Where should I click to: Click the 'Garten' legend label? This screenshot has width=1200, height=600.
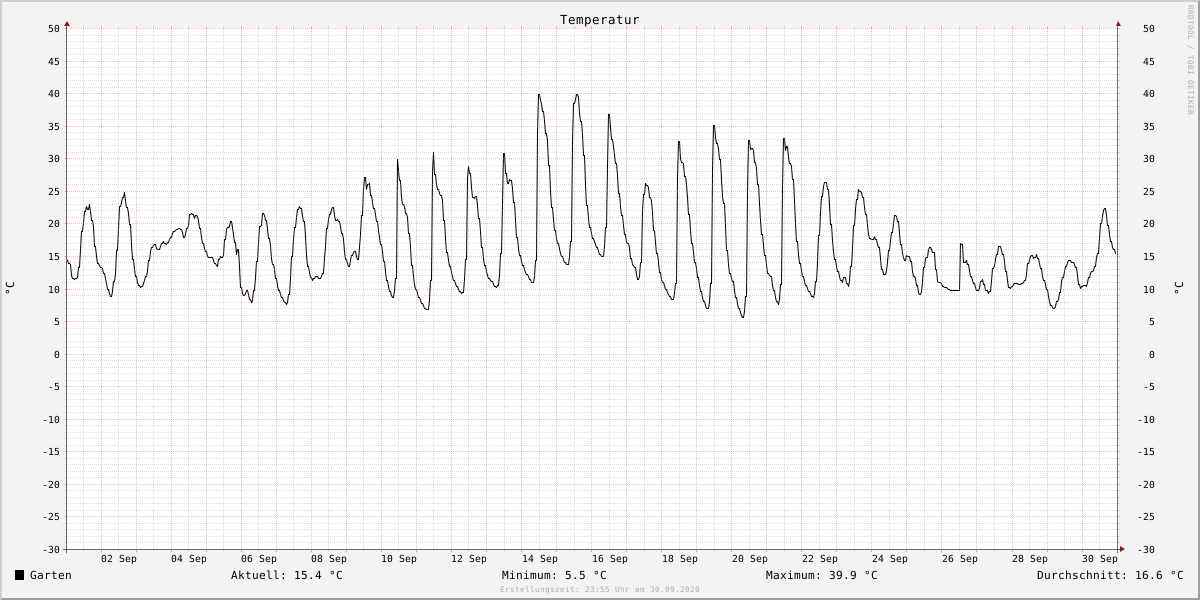(51, 575)
